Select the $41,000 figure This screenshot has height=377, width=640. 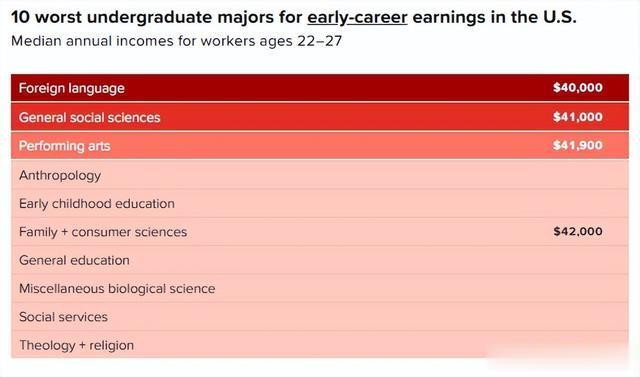[x=578, y=117]
